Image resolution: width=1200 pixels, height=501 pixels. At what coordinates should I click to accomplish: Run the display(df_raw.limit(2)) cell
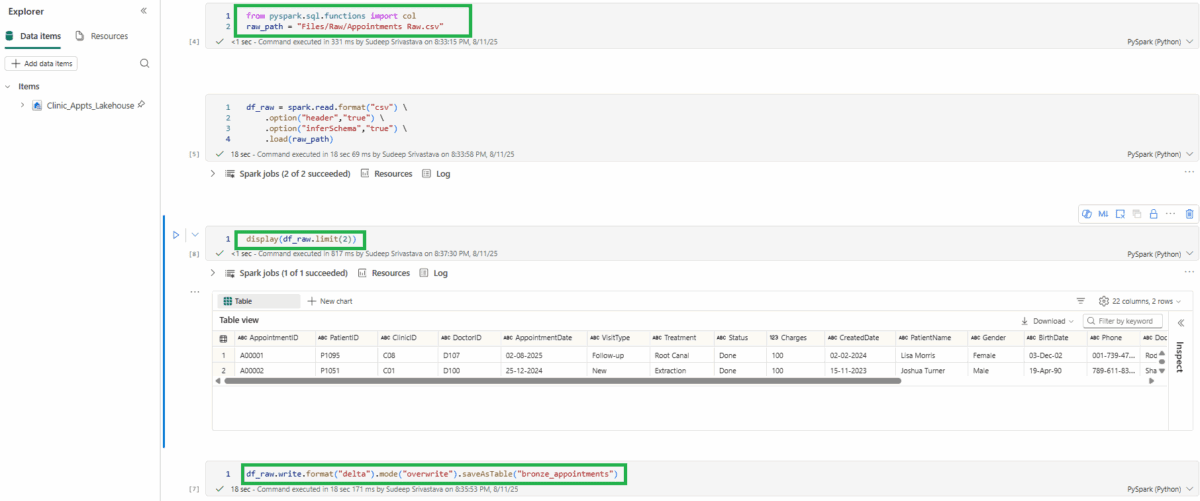tap(176, 235)
